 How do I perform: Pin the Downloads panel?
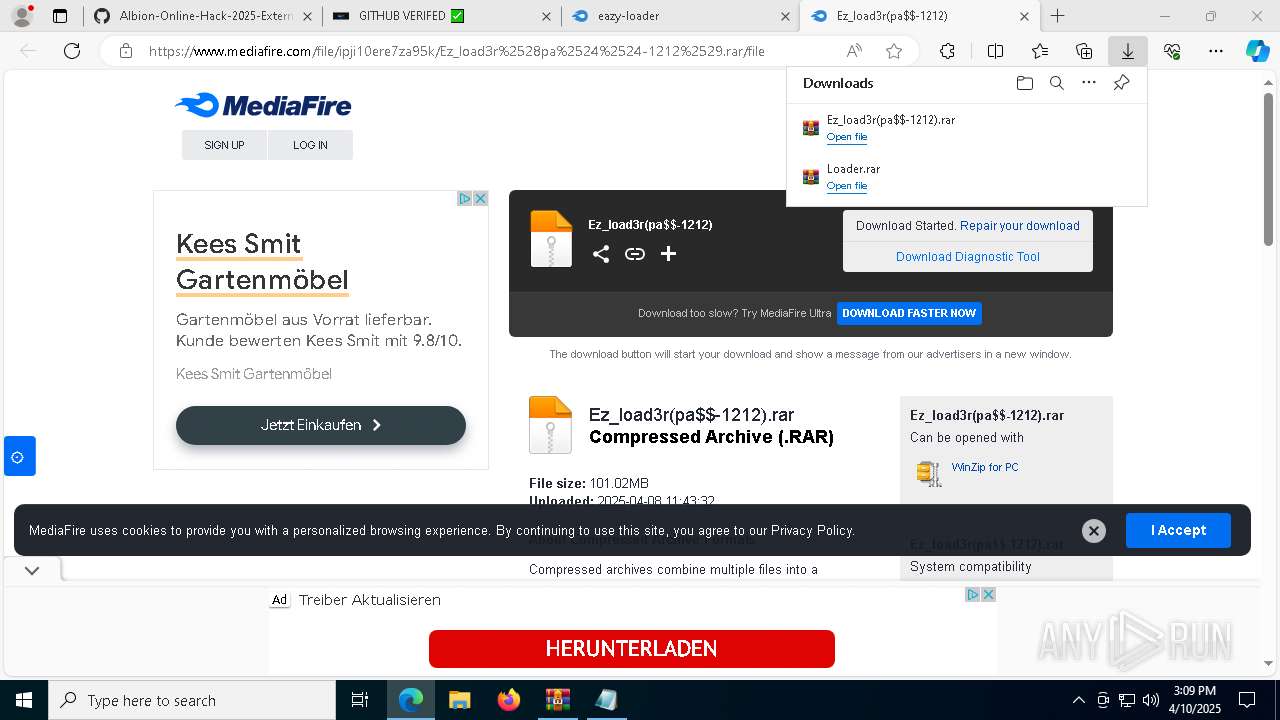pos(1122,83)
